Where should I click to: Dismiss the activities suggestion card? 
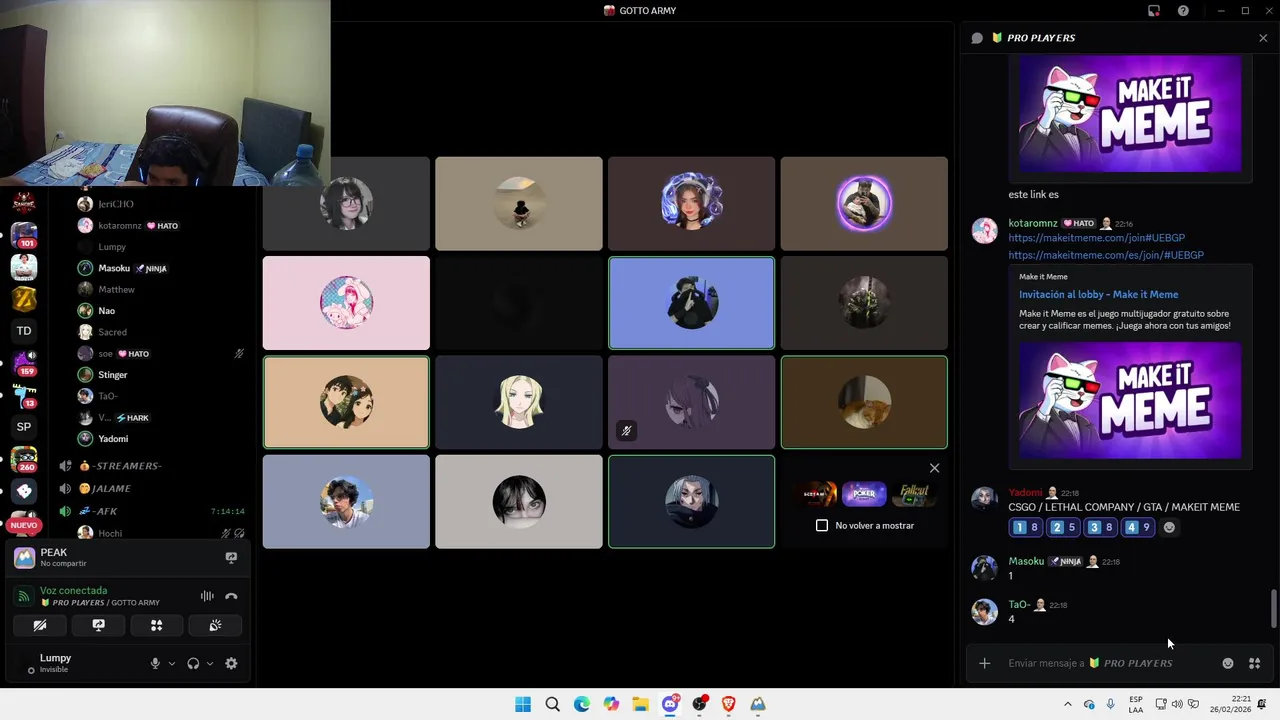(x=934, y=468)
